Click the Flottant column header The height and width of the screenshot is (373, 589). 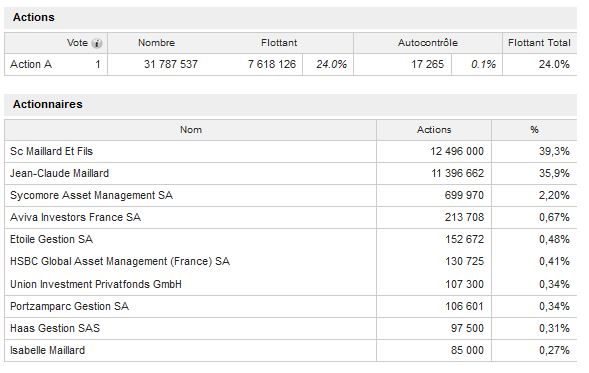click(279, 43)
